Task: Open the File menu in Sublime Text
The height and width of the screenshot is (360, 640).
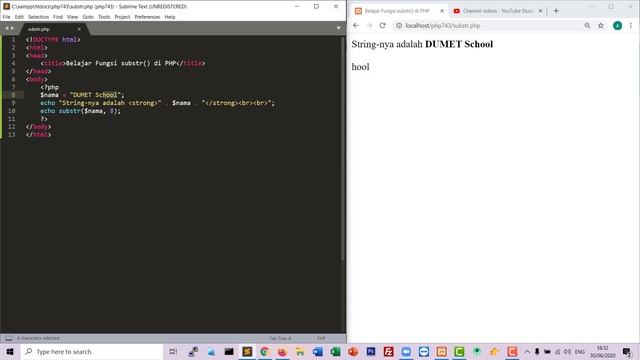Action: click(x=6, y=17)
